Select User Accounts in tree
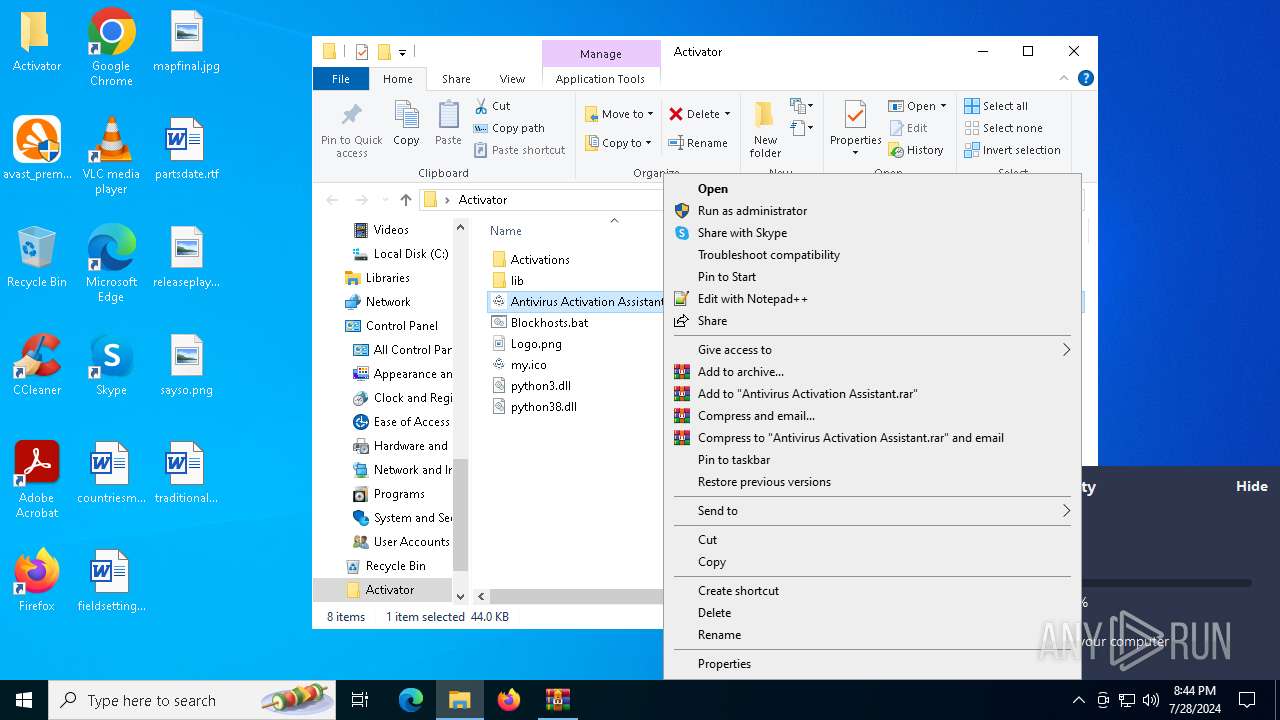Image resolution: width=1280 pixels, height=720 pixels. (411, 542)
